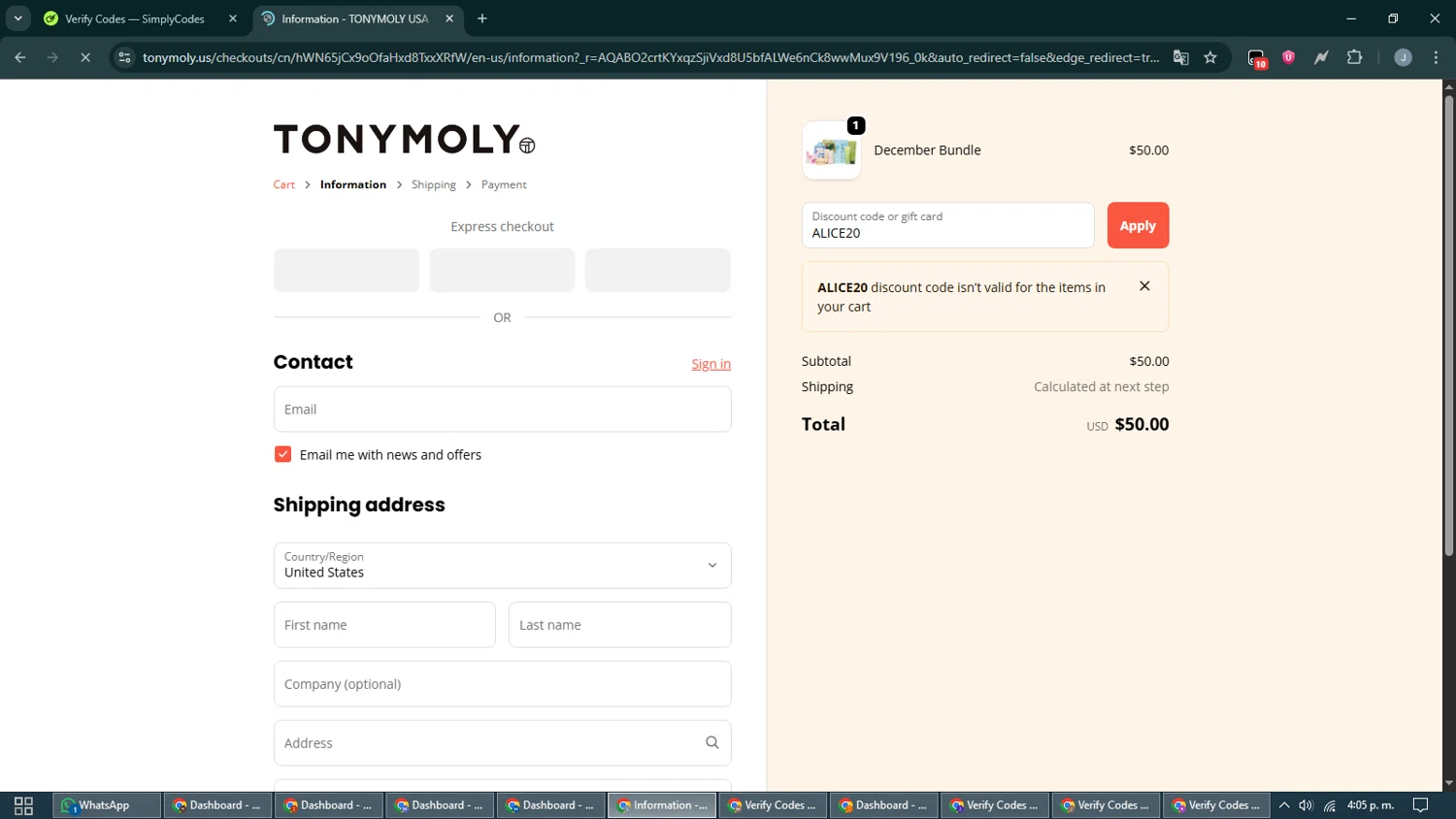The height and width of the screenshot is (819, 1456).
Task: Click the scrollbar down arrow
Action: click(x=1448, y=783)
